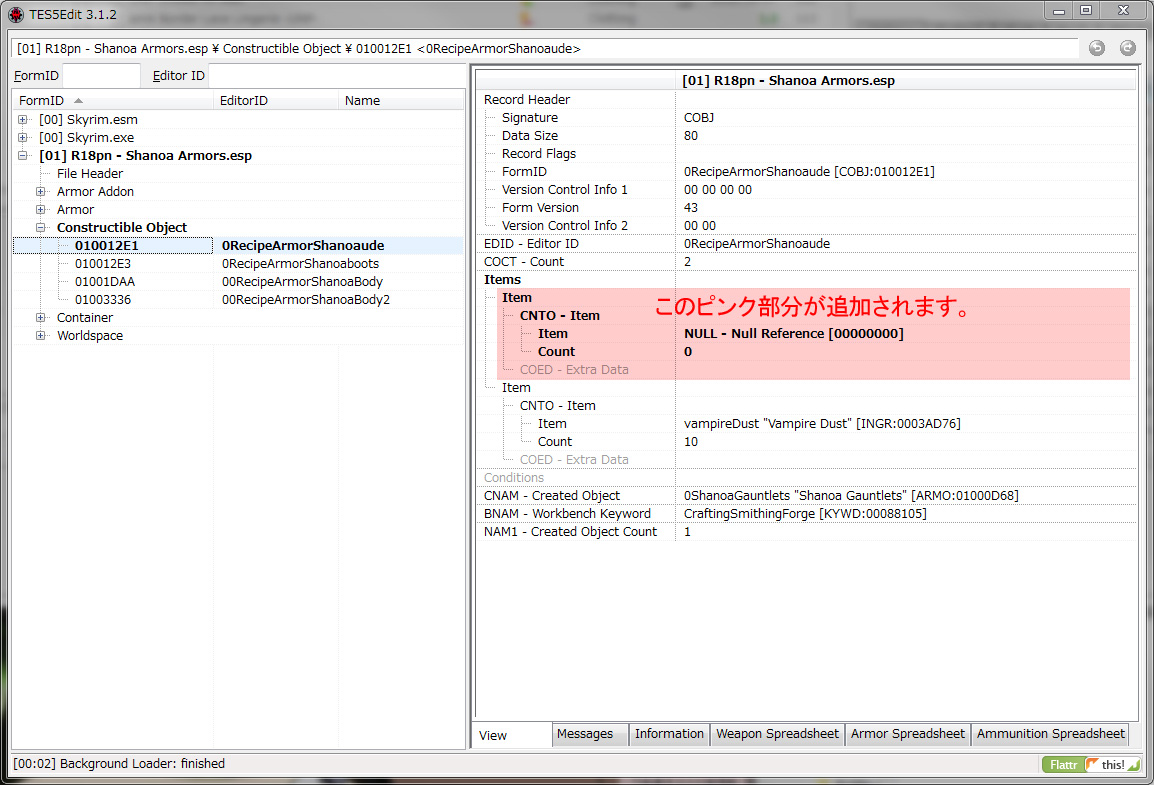This screenshot has width=1154, height=785.
Task: Click the Count value 10
Action: [690, 441]
